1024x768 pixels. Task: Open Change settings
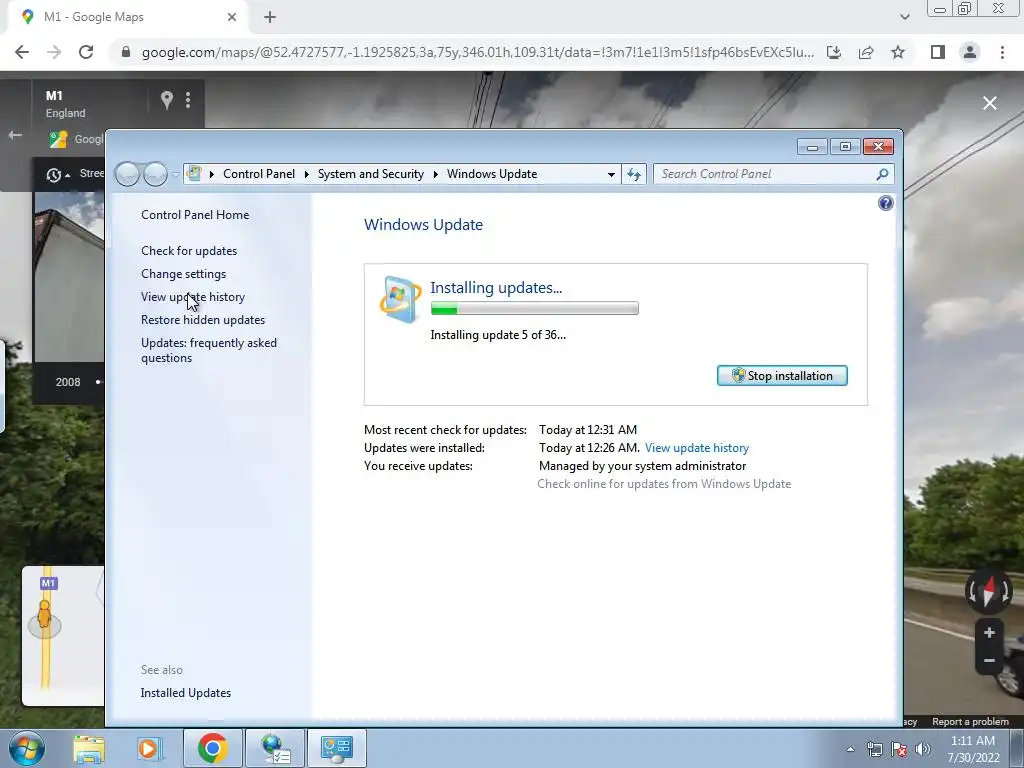pos(184,274)
